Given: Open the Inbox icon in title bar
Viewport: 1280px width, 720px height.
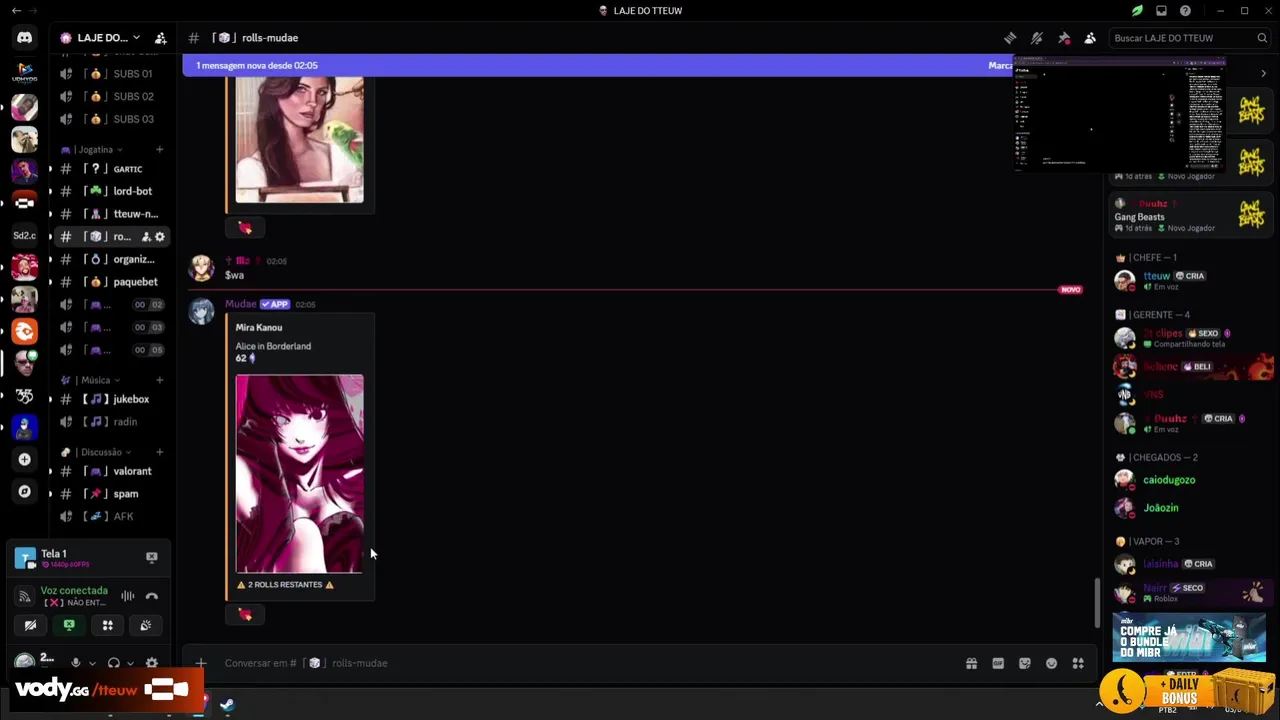Looking at the screenshot, I should pyautogui.click(x=1161, y=11).
